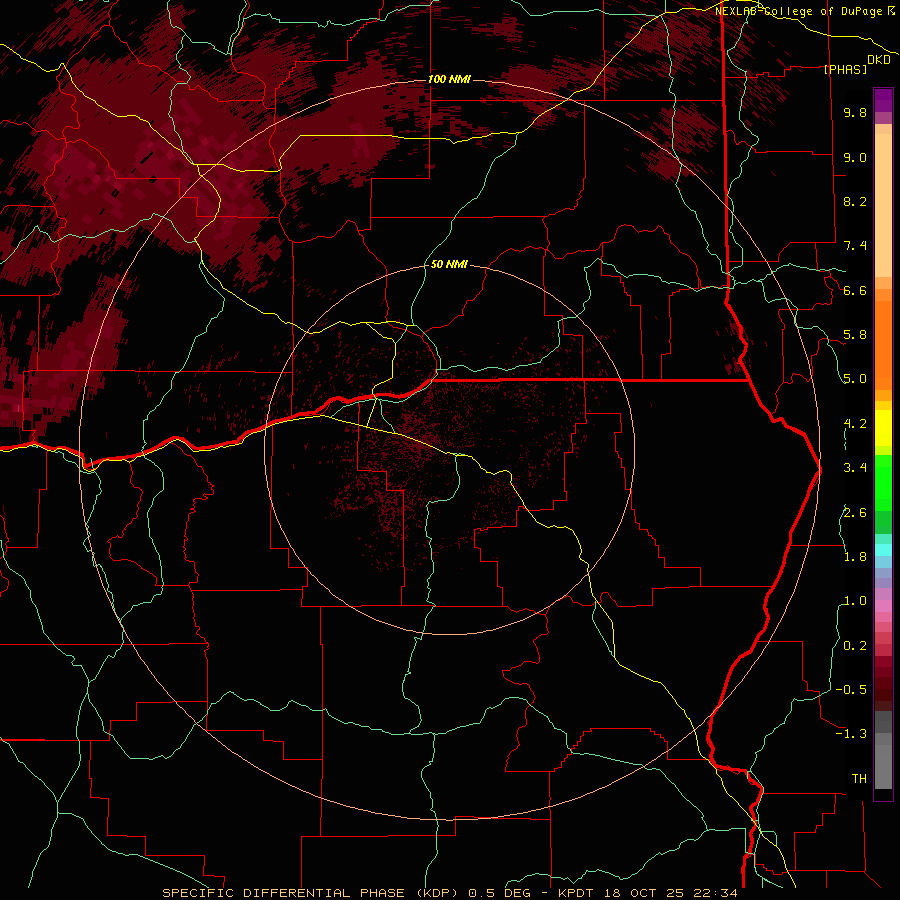The image size is (900, 900).
Task: Select the 3.4 value on the scale
Action: 855,468
